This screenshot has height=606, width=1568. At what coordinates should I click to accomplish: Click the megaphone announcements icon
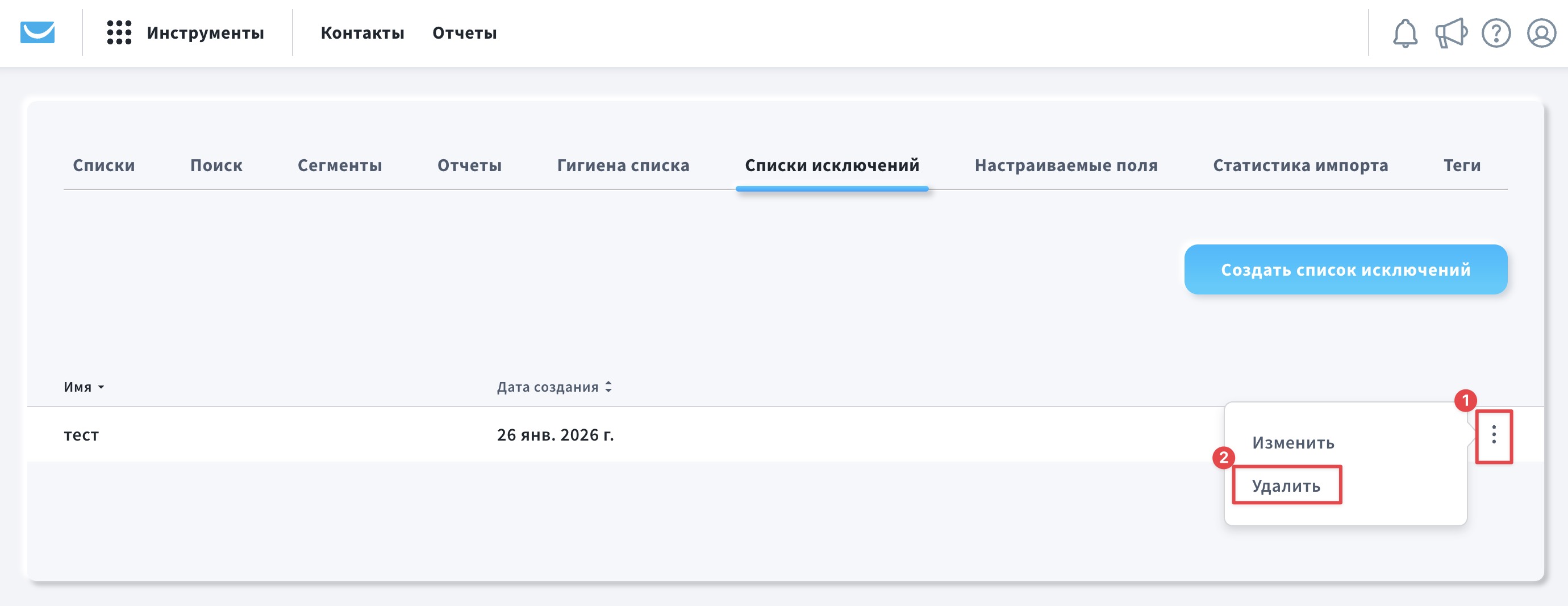coord(1450,33)
